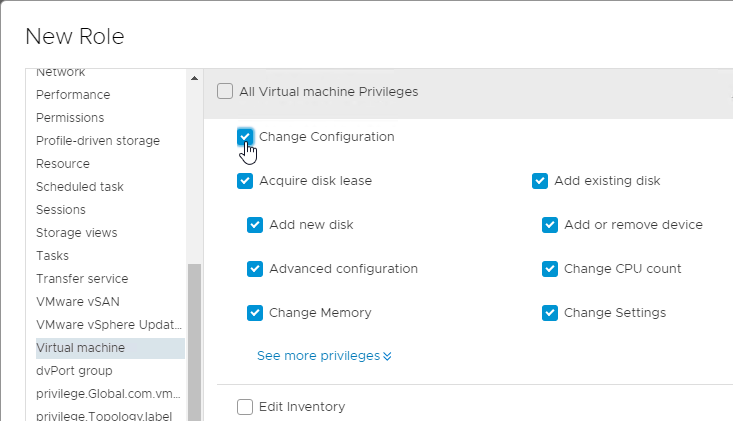Uncheck Add or remove device privilege
This screenshot has width=733, height=421.
point(550,225)
